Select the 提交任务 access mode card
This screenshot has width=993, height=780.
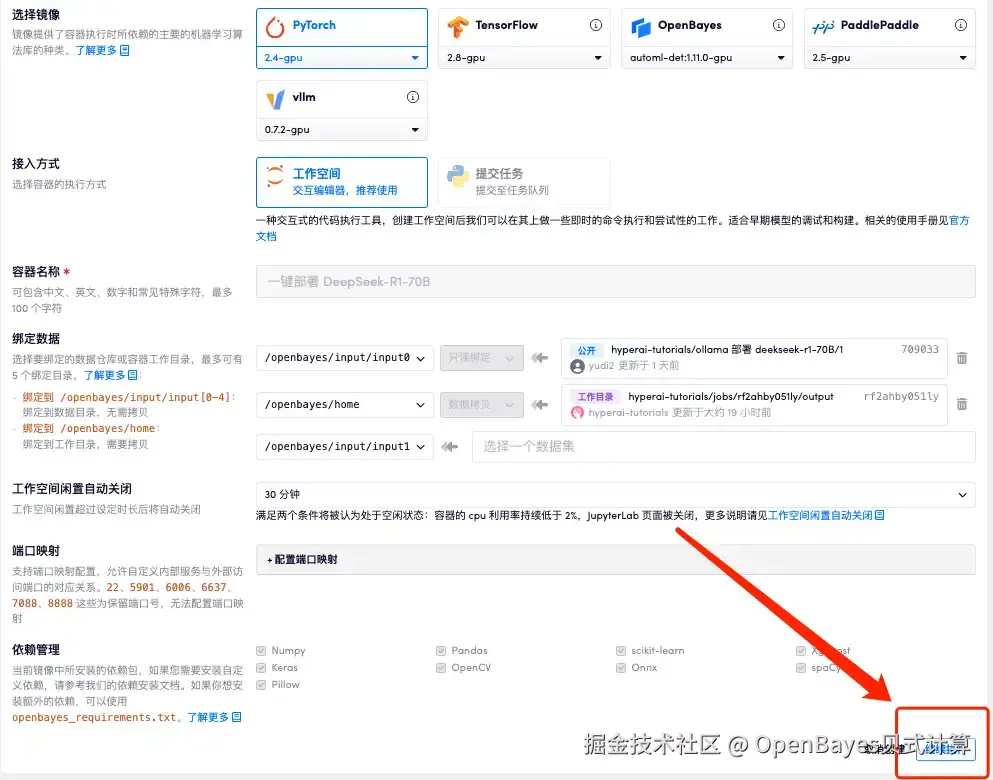[x=524, y=182]
